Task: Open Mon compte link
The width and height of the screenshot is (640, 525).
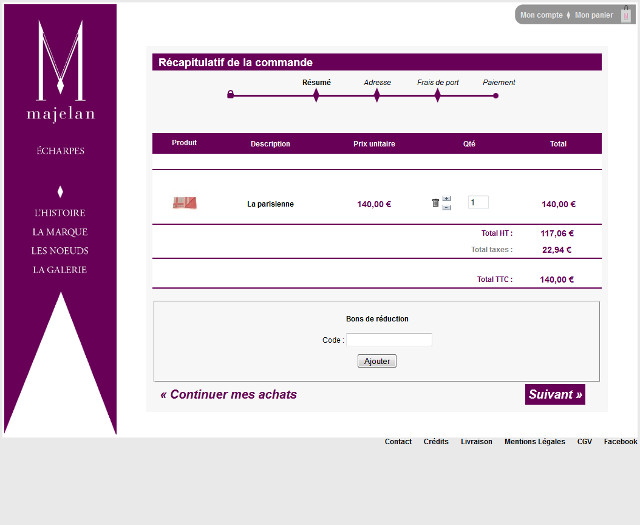Action: 541,15
